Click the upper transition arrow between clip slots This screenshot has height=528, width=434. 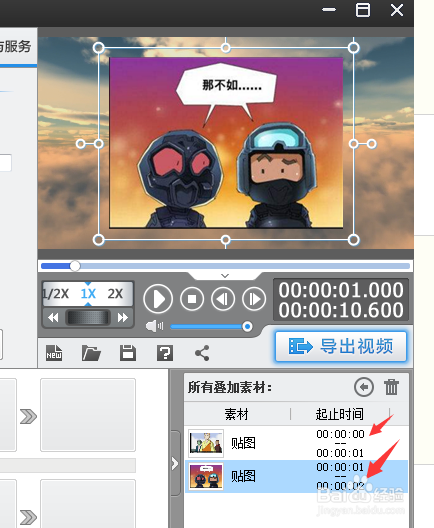[28, 416]
